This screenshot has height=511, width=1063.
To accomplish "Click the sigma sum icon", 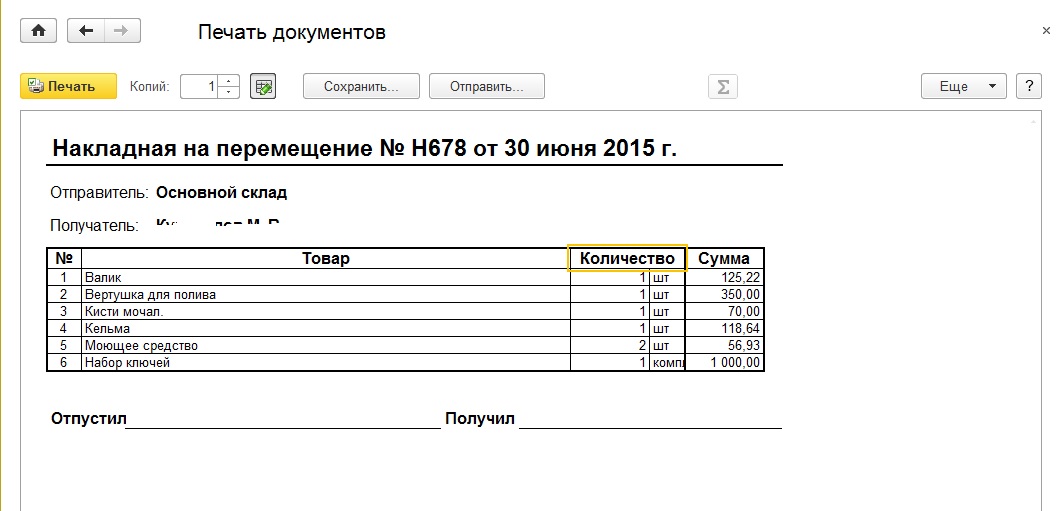I will pos(723,87).
